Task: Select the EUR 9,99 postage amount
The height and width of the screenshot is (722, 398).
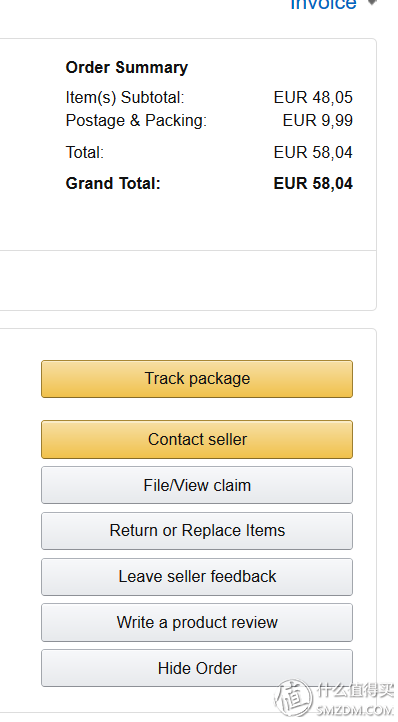Action: 318,121
